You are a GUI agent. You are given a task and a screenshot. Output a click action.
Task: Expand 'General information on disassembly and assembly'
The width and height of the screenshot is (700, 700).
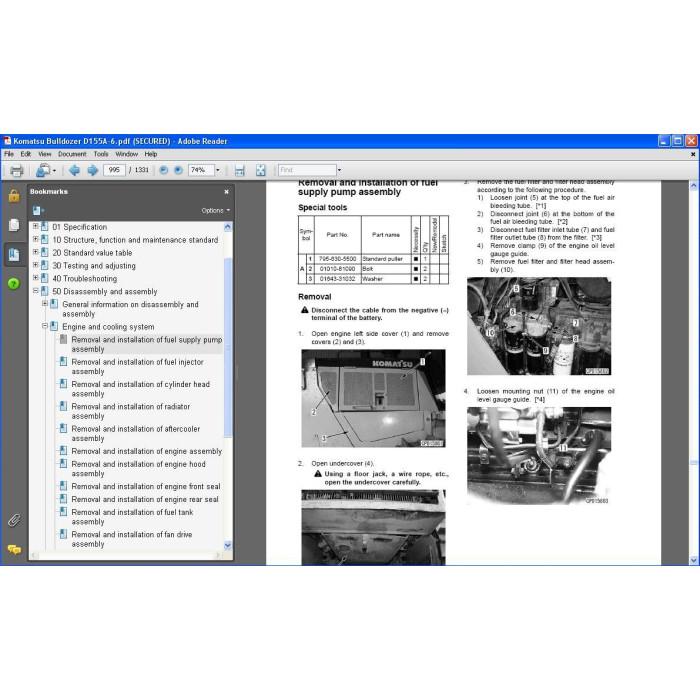[x=45, y=304]
